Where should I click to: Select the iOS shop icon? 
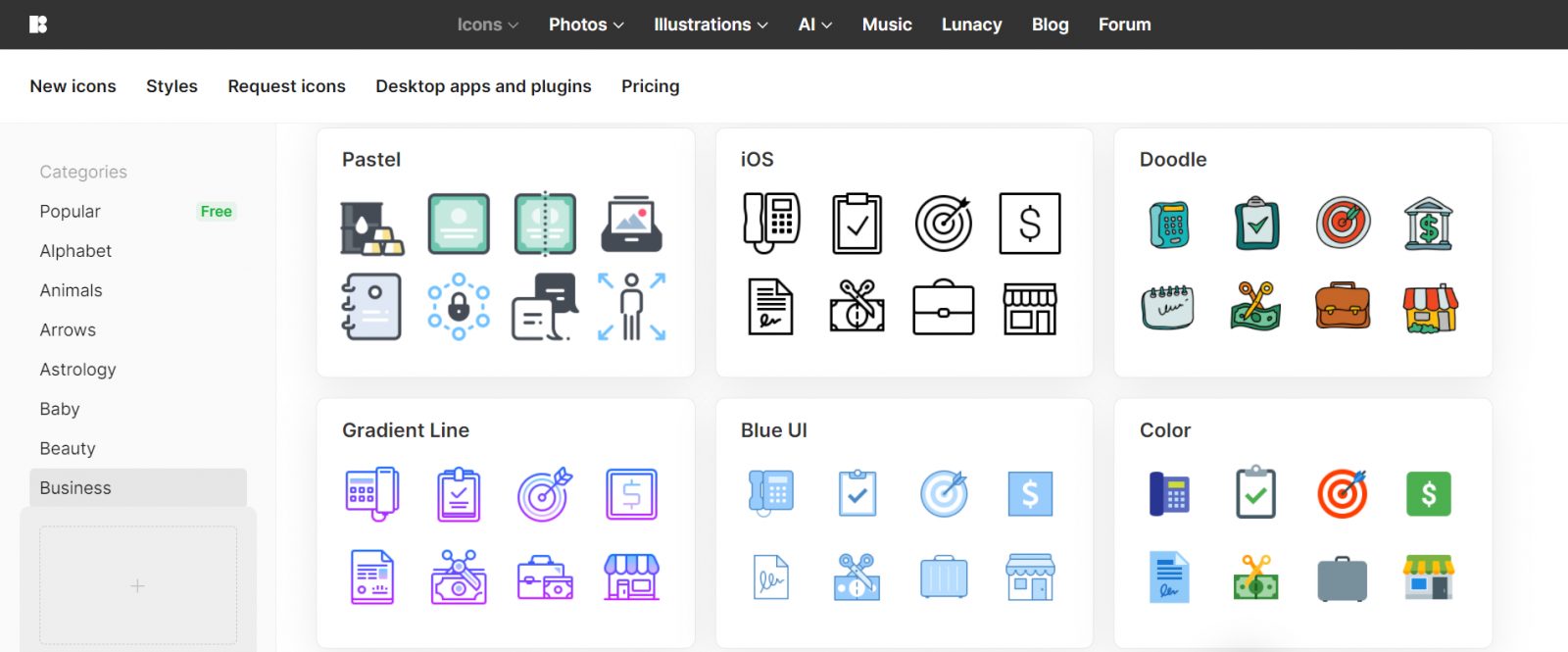(x=1030, y=309)
